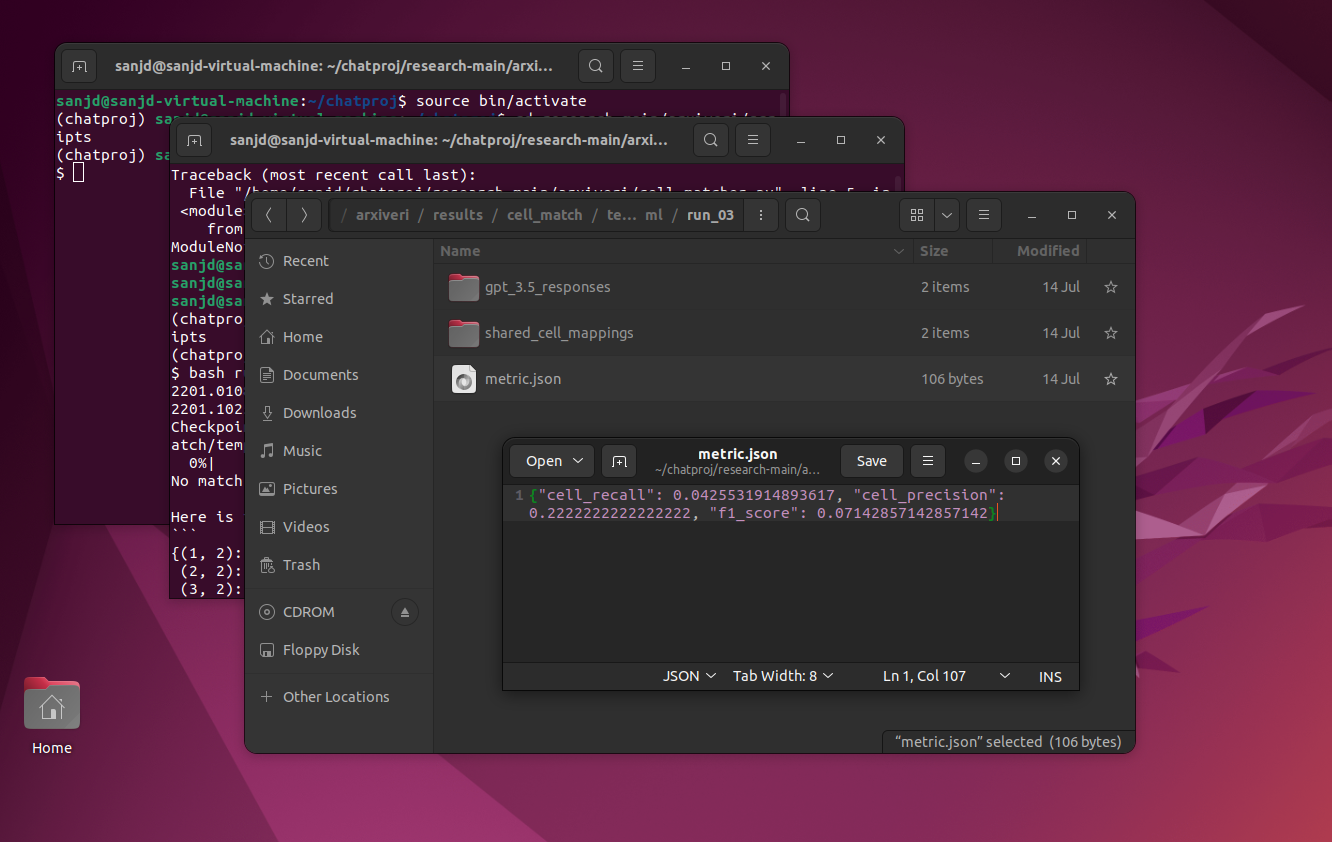
Task: Open search in the middle terminal window
Action: click(710, 140)
